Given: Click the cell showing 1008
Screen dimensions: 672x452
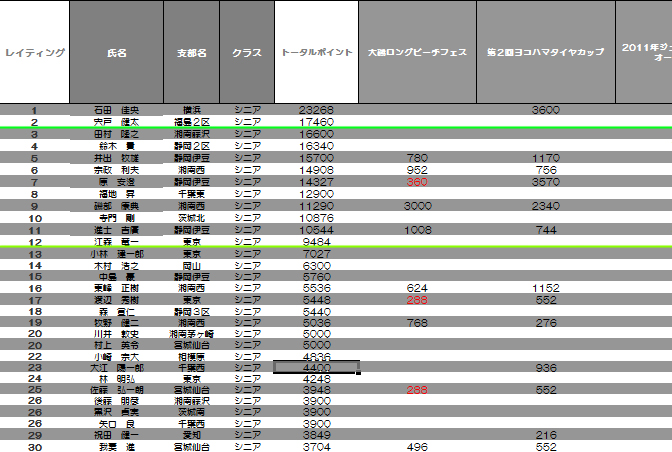Looking at the screenshot, I should [x=417, y=230].
